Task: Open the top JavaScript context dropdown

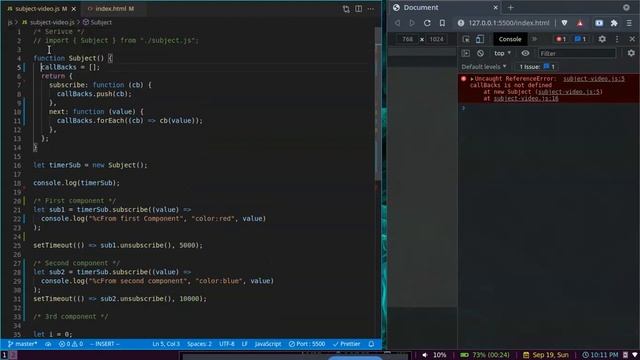Action: pos(502,53)
